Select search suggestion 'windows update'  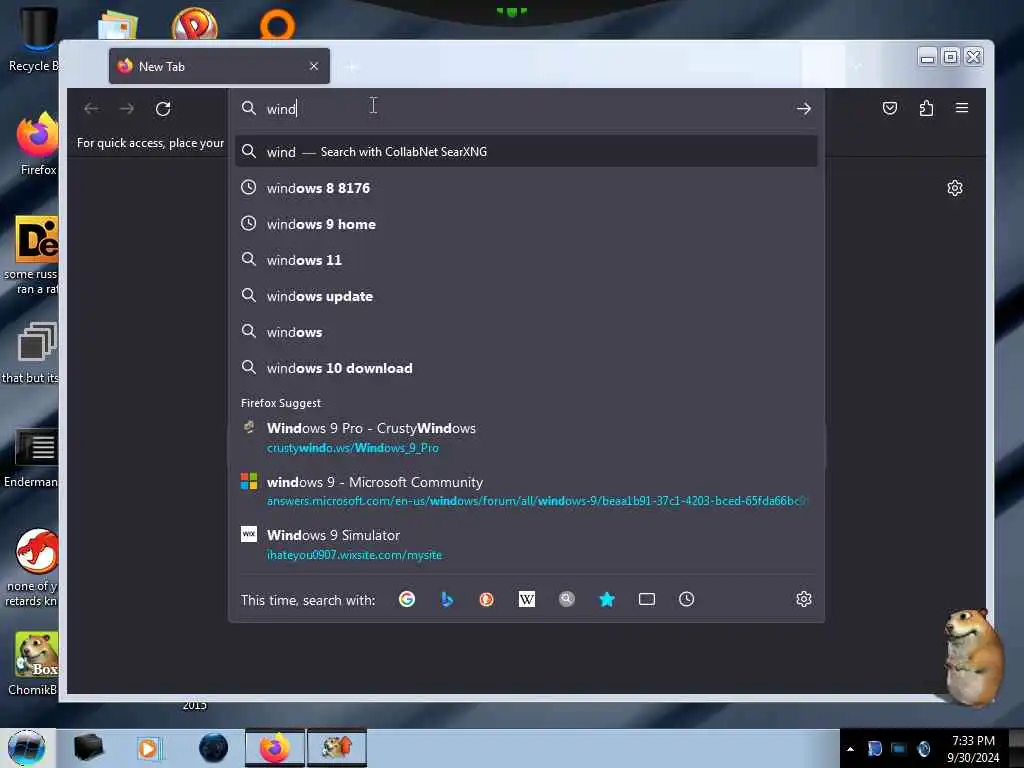(526, 296)
